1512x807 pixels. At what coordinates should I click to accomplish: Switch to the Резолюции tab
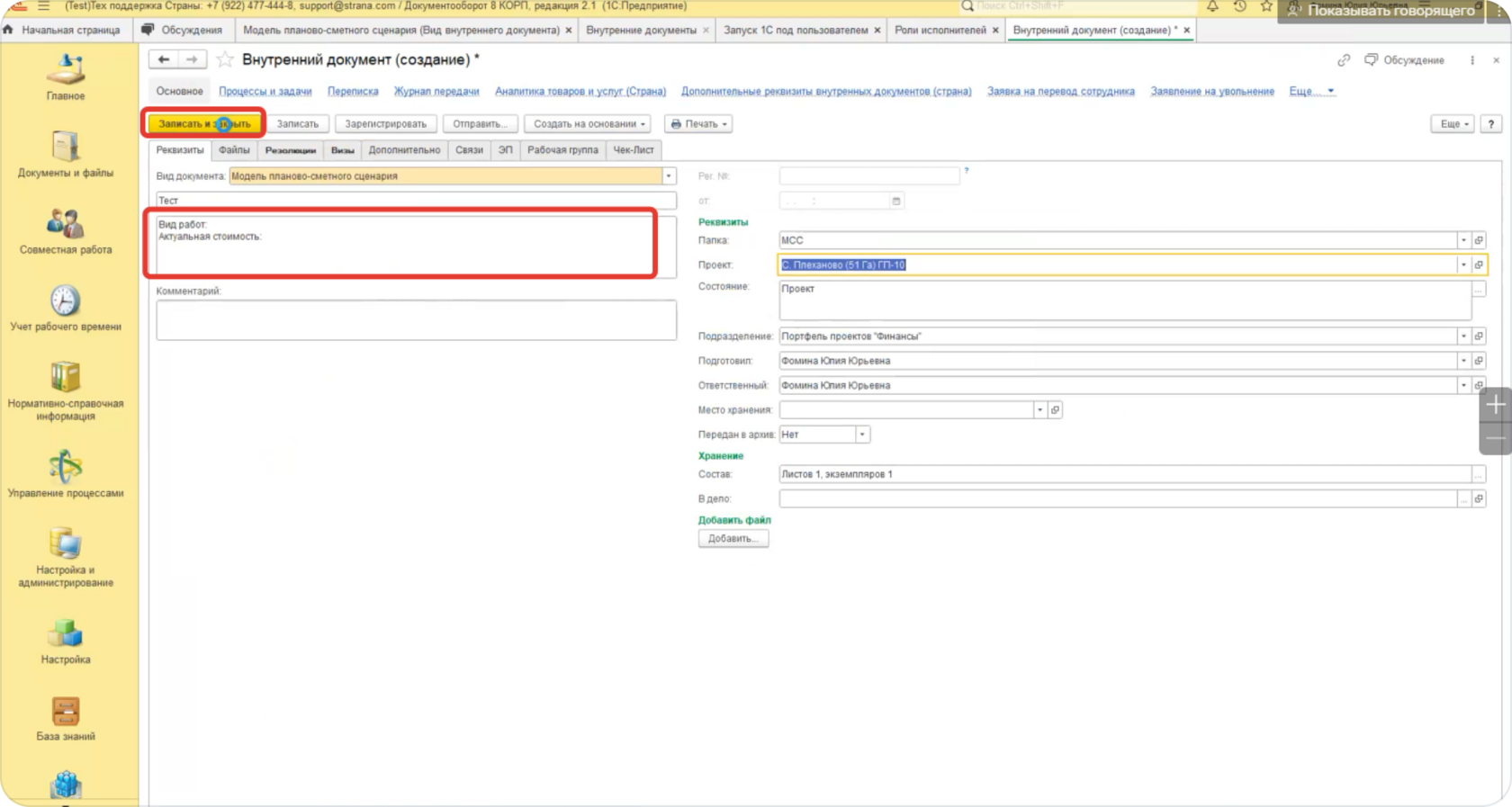click(x=291, y=150)
